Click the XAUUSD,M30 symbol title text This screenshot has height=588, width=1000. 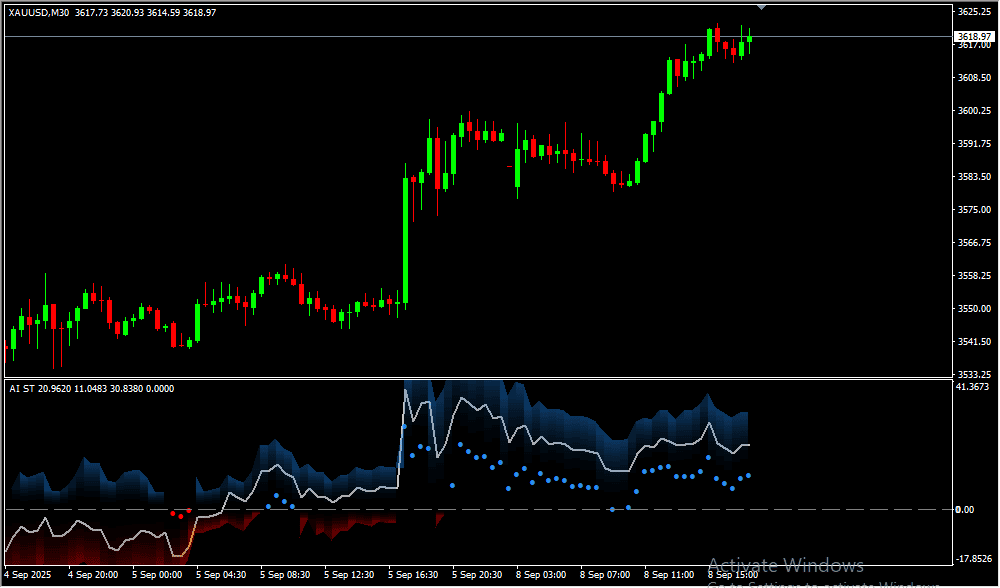tap(39, 12)
